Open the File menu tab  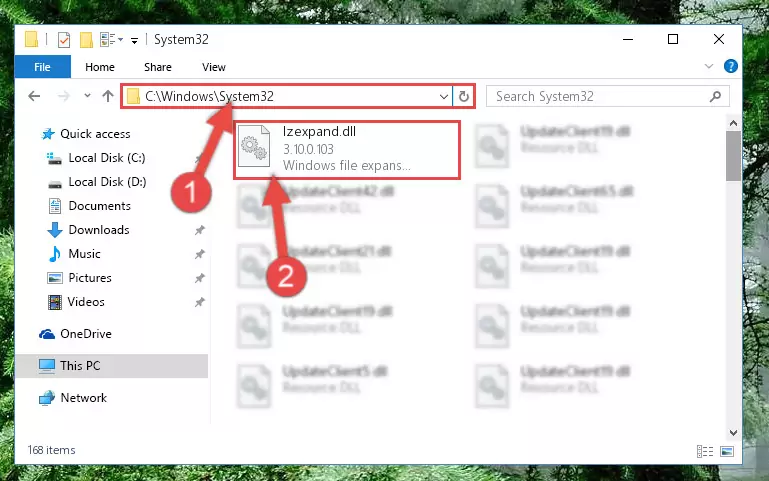[43, 67]
